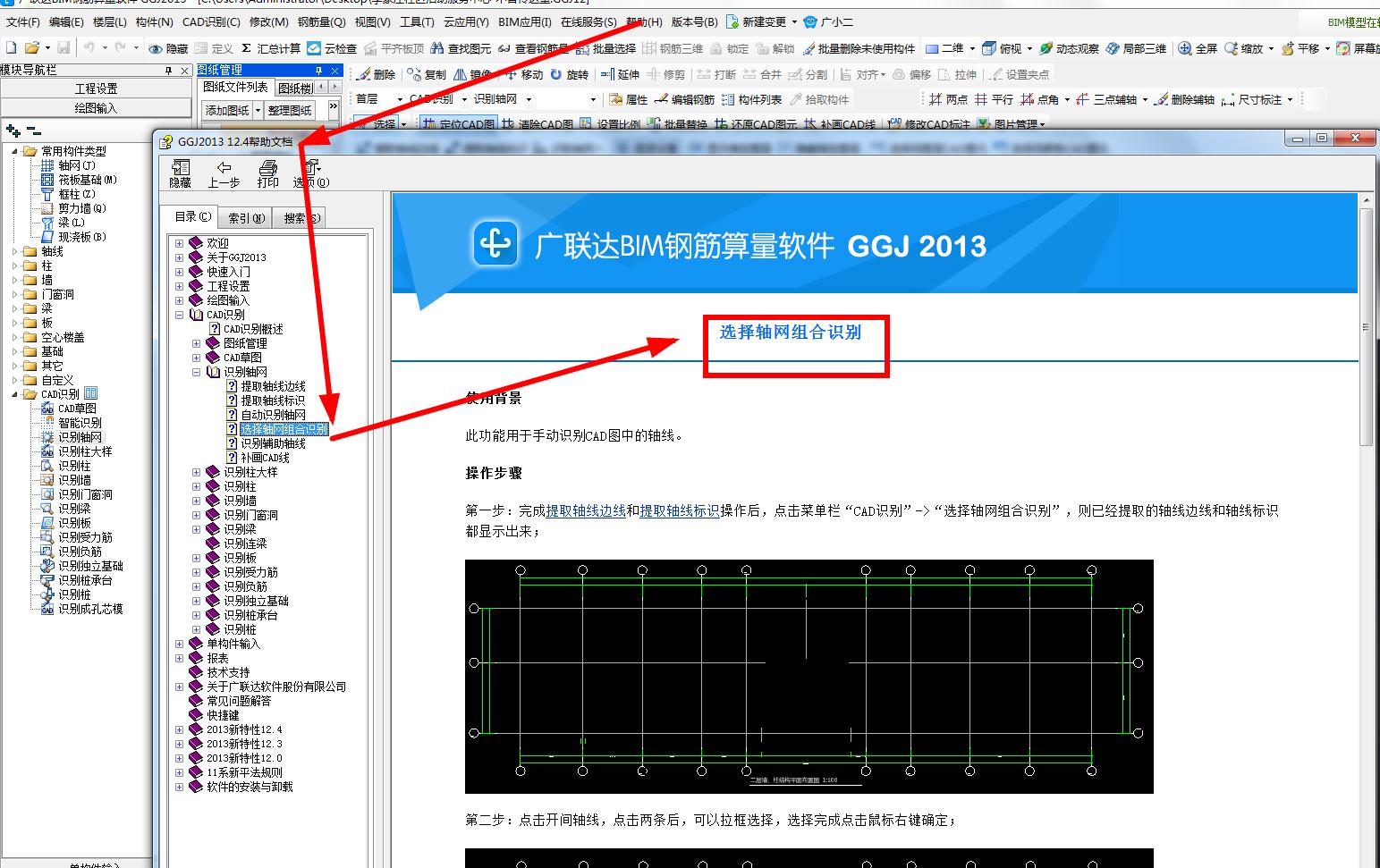Click the 上一步 back arrow in help window
Screen dimensions: 1380x868
tap(224, 173)
